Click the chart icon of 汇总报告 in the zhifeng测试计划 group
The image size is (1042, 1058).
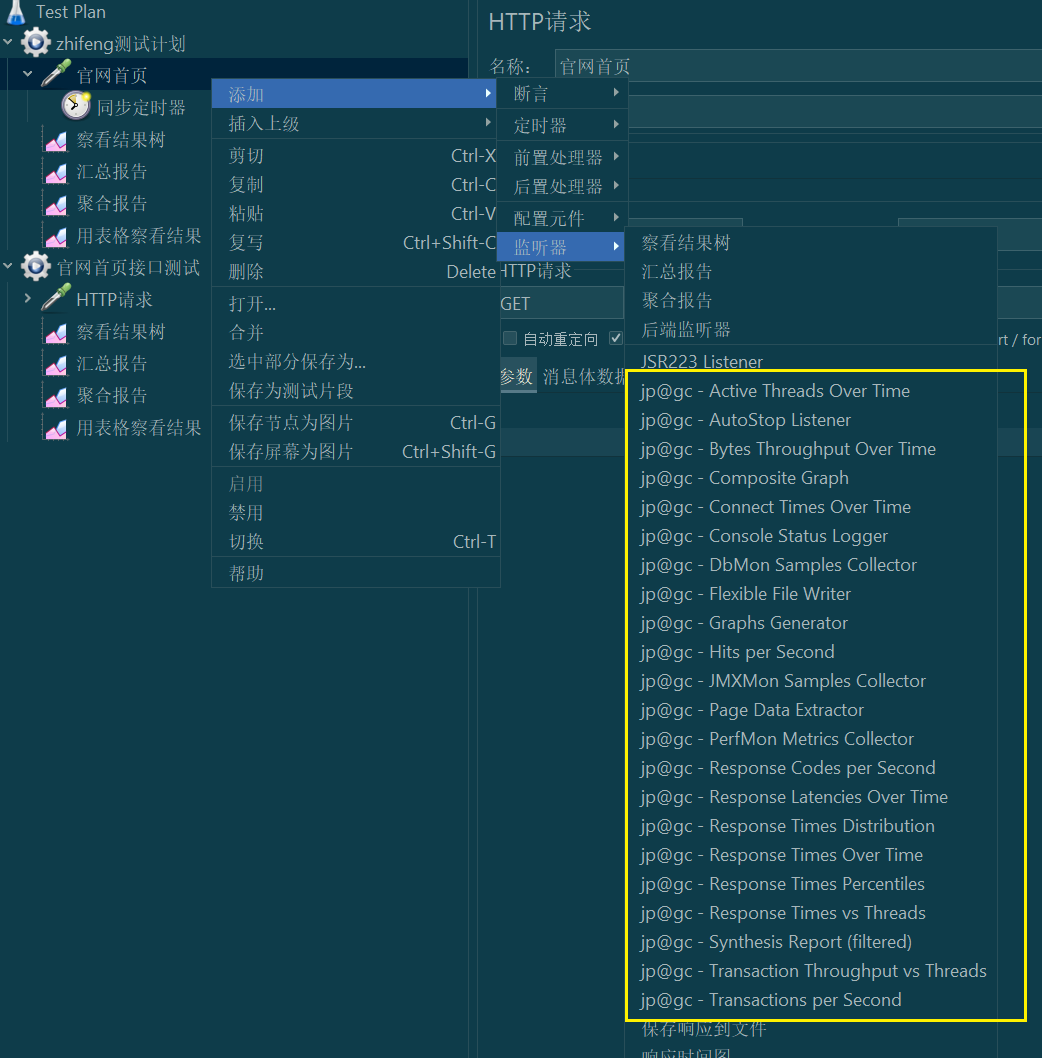pyautogui.click(x=56, y=172)
